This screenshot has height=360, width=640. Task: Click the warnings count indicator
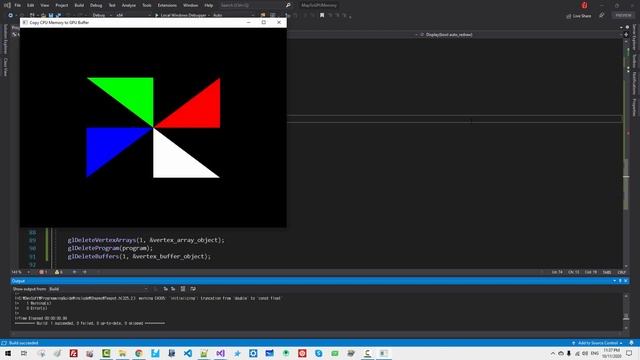(58, 272)
